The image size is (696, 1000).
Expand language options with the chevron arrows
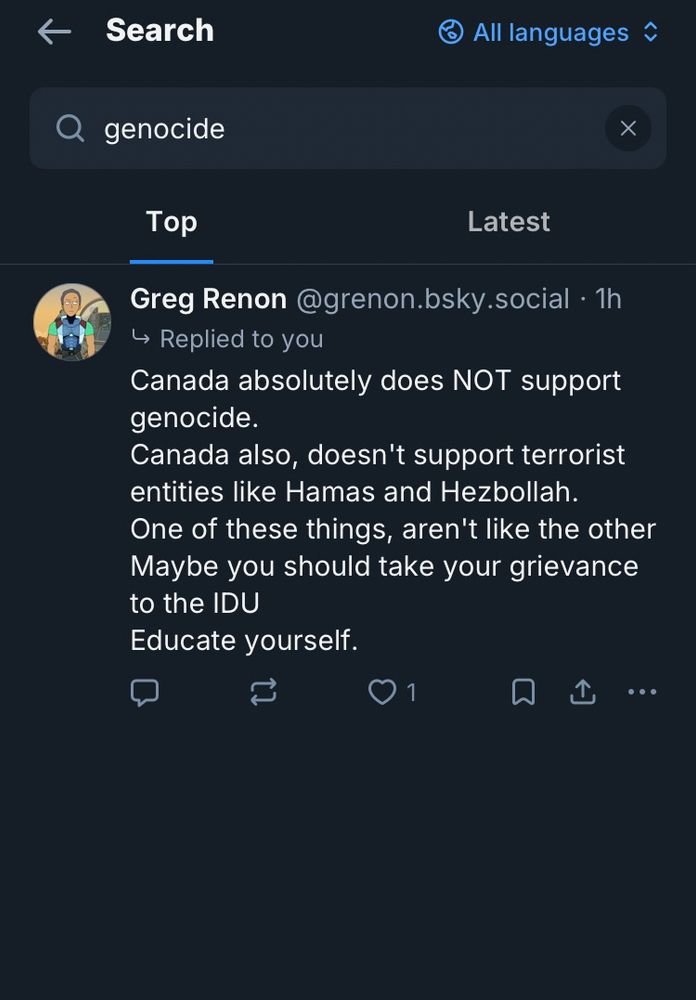(x=651, y=32)
